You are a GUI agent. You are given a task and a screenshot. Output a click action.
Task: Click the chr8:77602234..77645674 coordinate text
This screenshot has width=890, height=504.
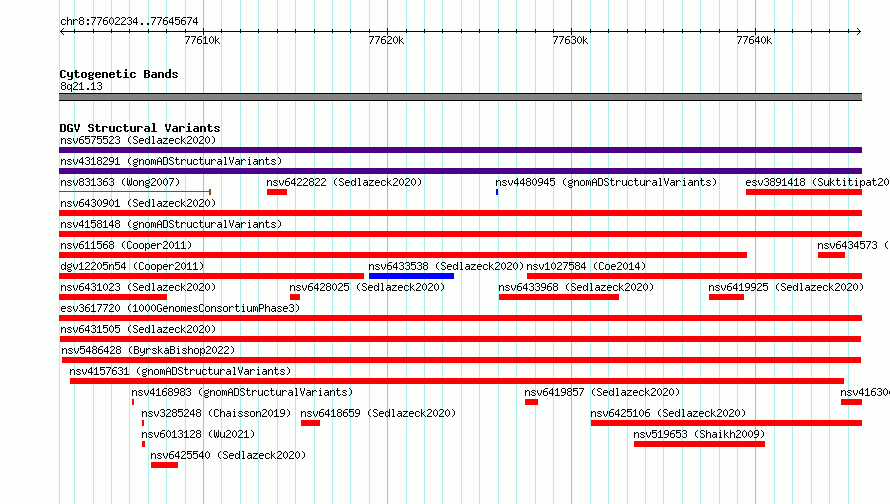point(129,21)
